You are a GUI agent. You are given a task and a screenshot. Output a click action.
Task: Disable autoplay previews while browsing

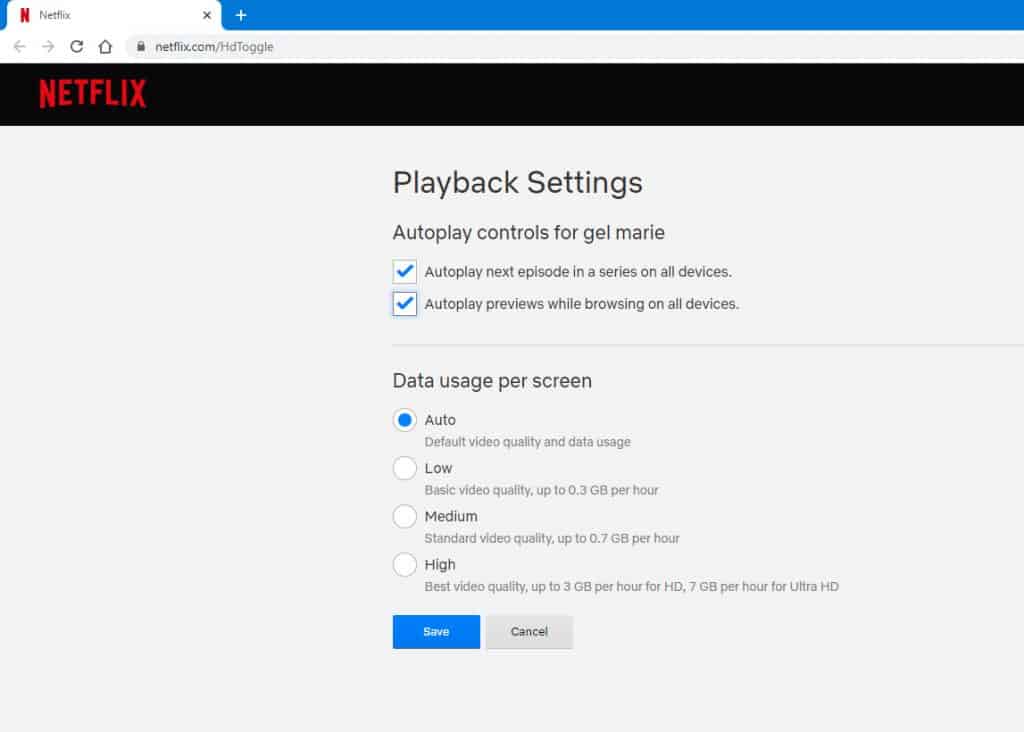[x=404, y=303]
